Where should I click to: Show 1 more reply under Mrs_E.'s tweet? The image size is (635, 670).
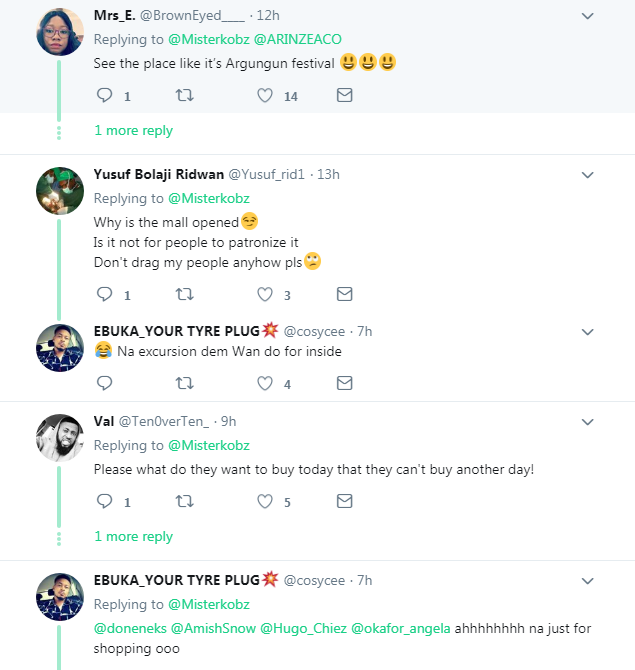pos(133,131)
